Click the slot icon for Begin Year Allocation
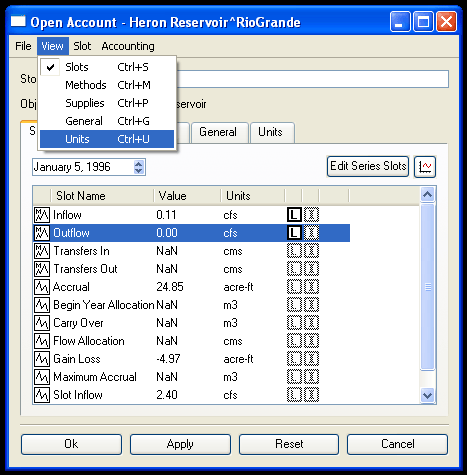This screenshot has width=467, height=475. coord(42,305)
